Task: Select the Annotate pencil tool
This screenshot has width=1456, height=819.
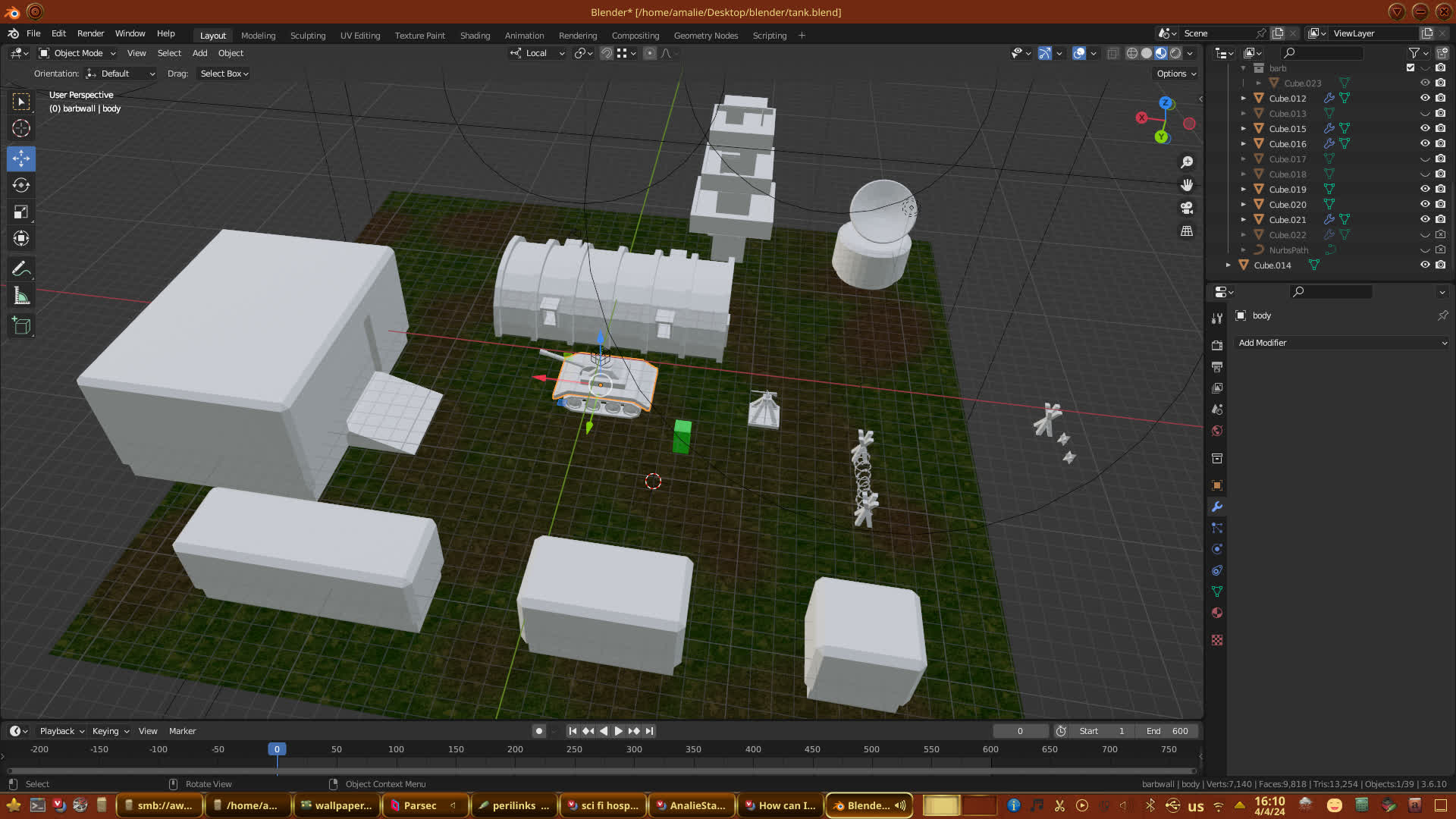Action: [21, 268]
